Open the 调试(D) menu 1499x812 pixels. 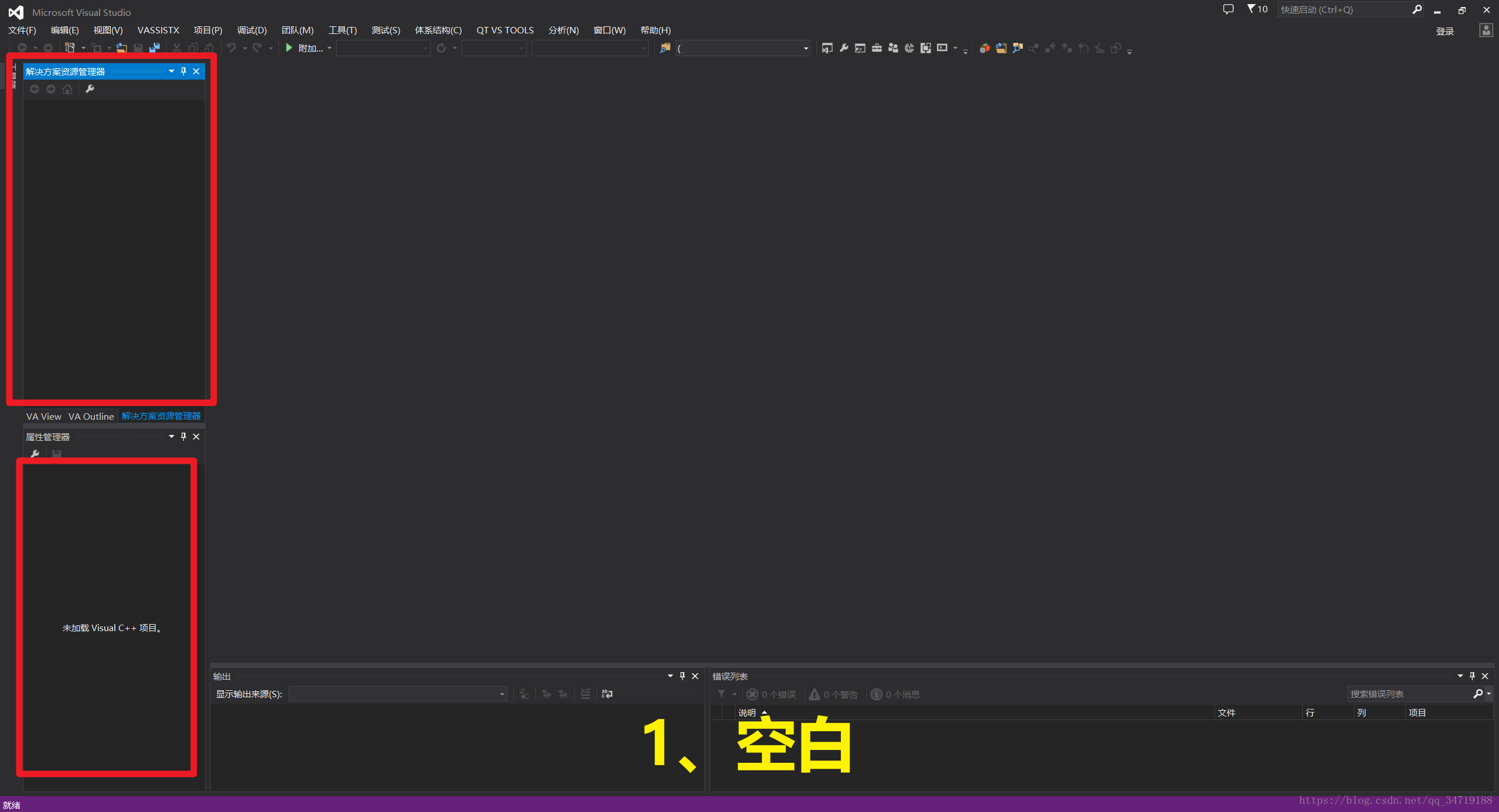coord(252,30)
